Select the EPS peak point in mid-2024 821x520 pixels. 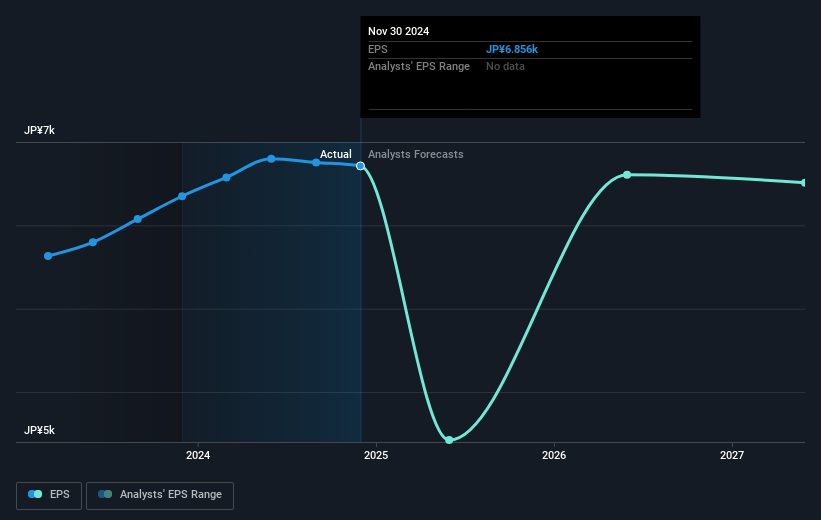coord(271,159)
